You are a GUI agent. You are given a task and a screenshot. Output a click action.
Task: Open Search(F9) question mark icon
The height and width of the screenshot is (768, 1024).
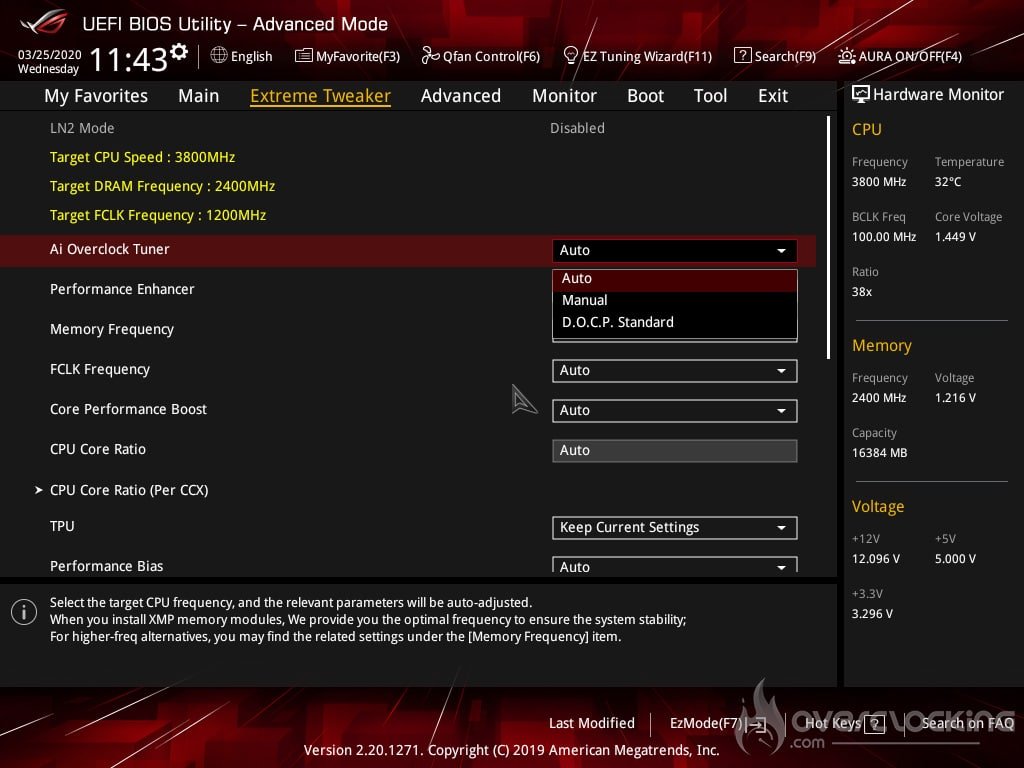(743, 56)
